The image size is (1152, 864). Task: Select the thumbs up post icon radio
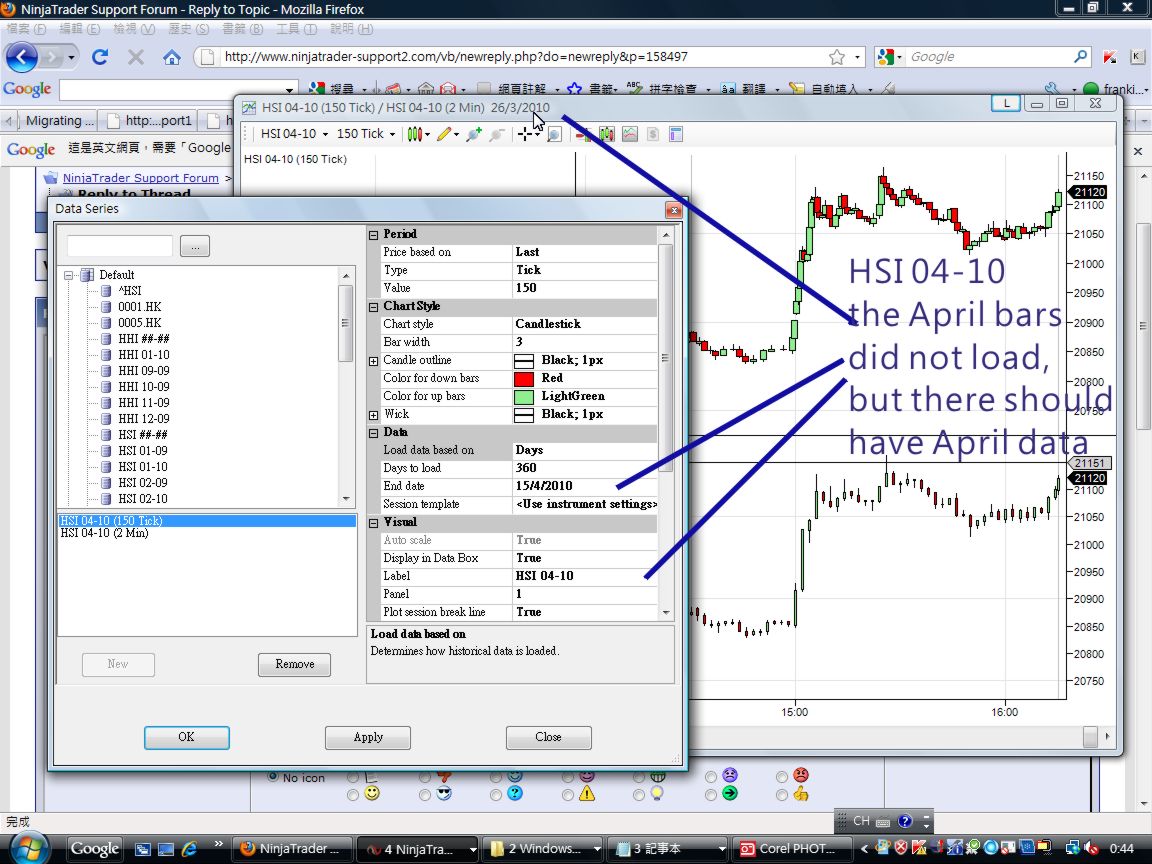[x=782, y=794]
